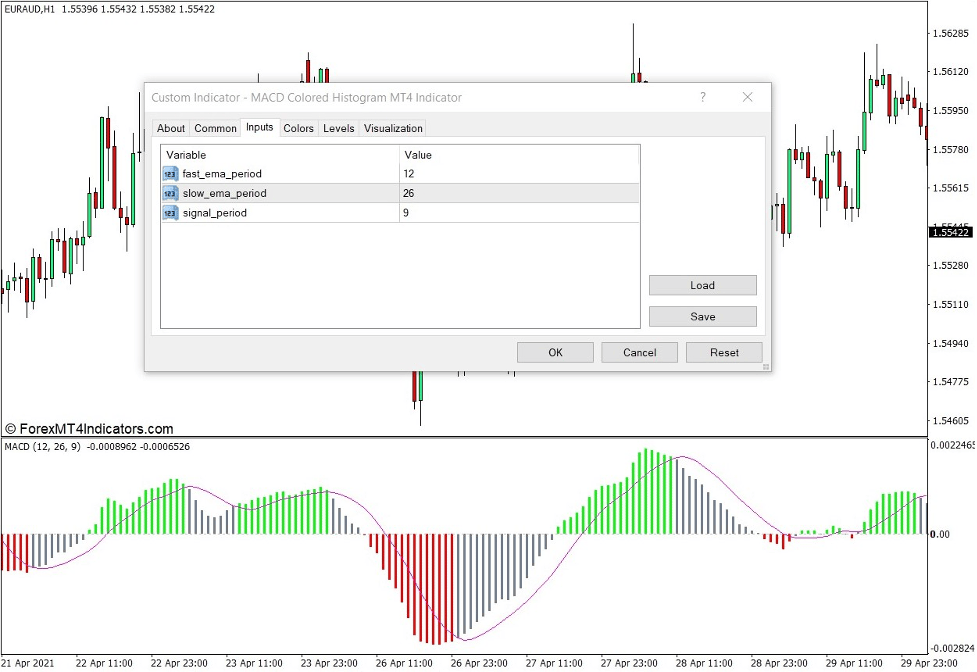Click the numeric icon beside signal_period
The height and width of the screenshot is (672, 977).
[169, 212]
